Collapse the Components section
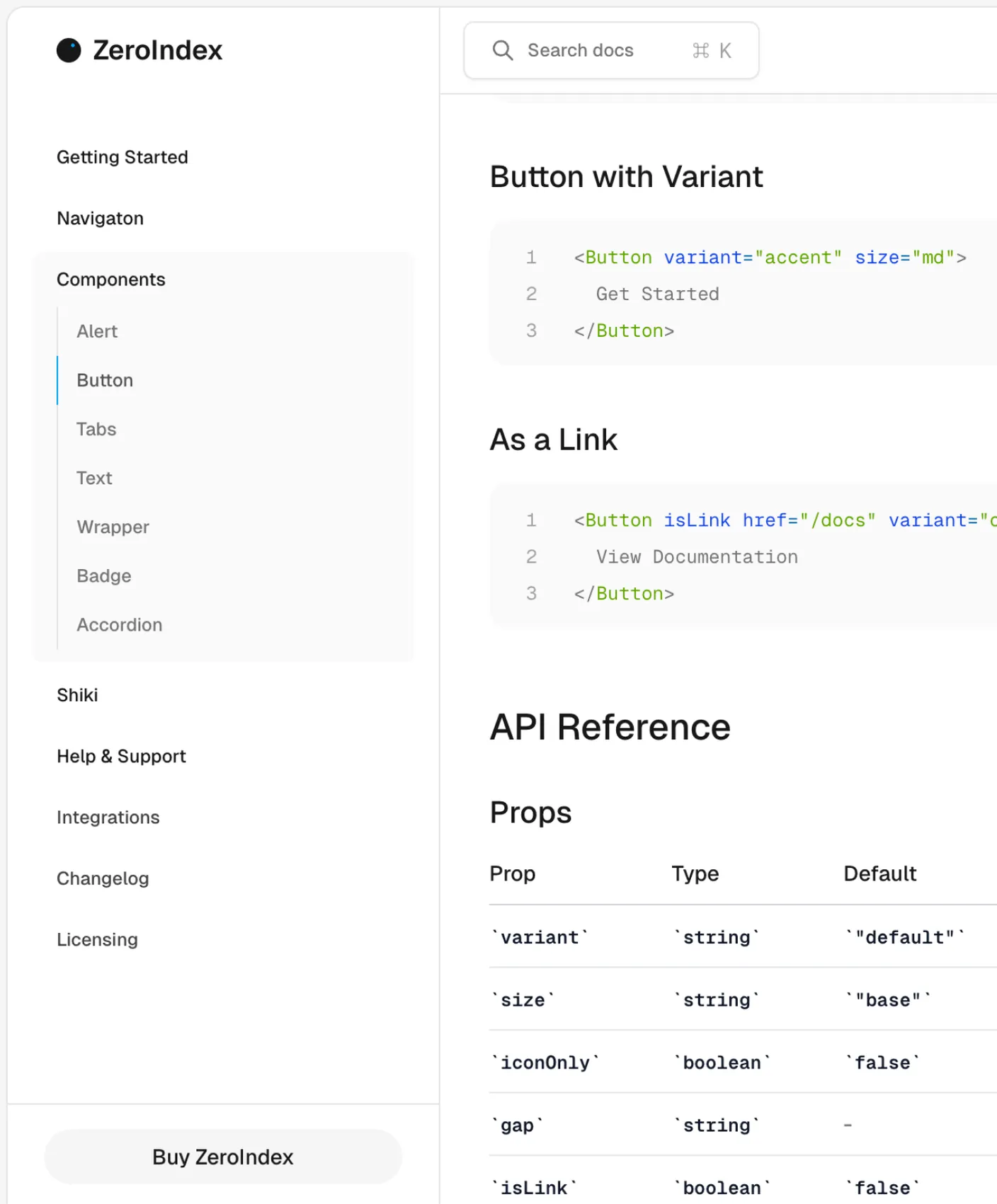 pos(111,280)
